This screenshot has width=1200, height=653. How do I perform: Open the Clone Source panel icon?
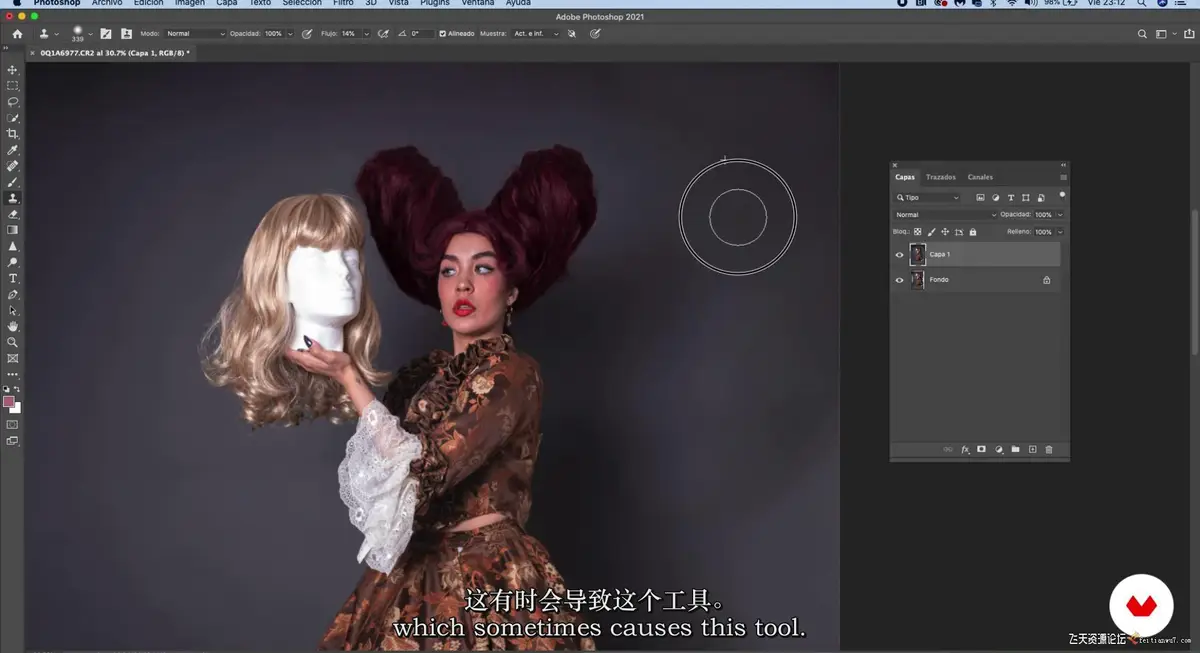coord(126,34)
